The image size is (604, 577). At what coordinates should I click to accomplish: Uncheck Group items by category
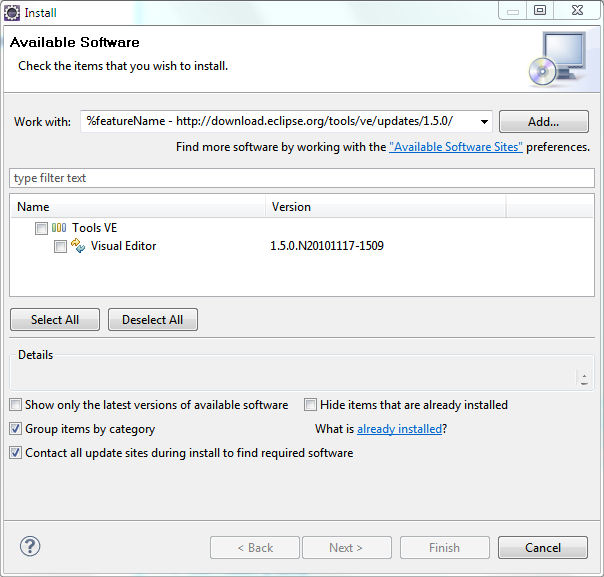pos(15,429)
